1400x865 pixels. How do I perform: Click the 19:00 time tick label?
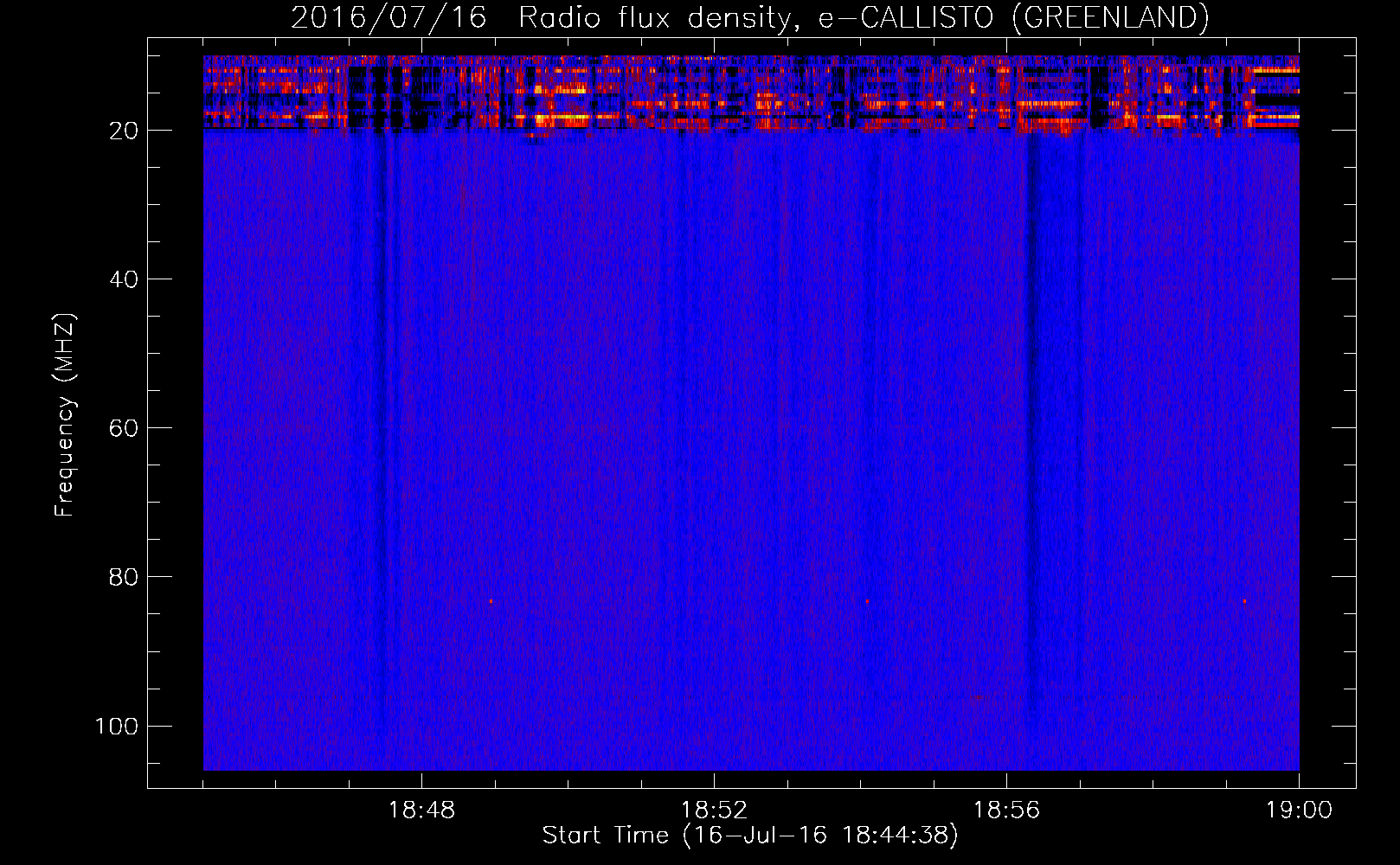click(x=1299, y=811)
